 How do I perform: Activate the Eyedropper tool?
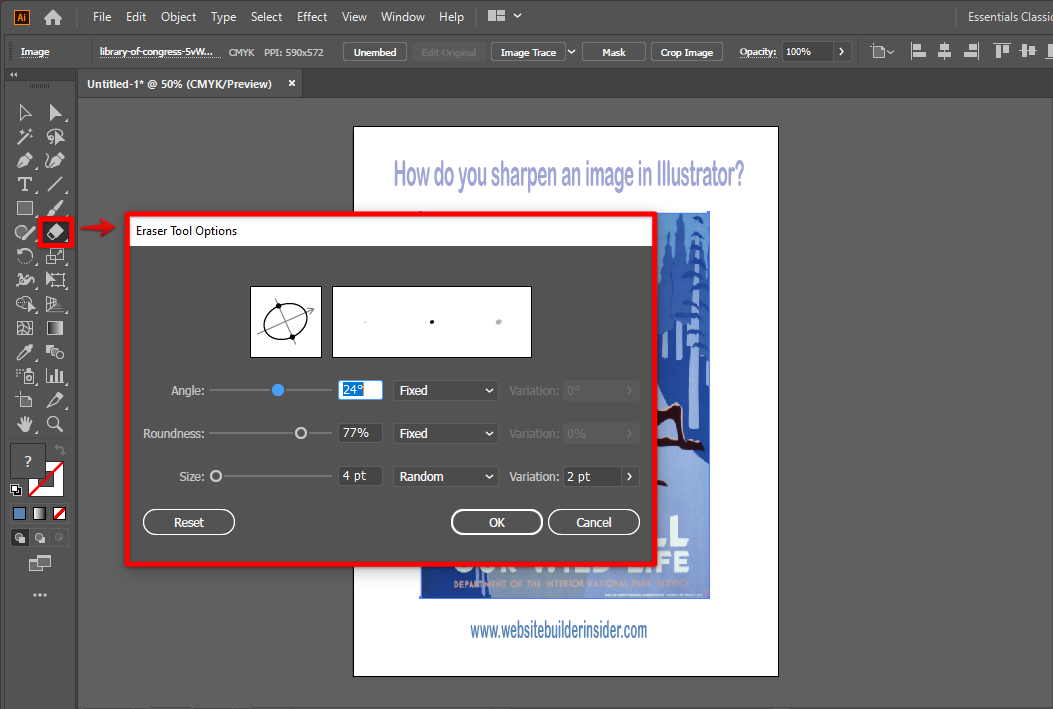(25, 352)
